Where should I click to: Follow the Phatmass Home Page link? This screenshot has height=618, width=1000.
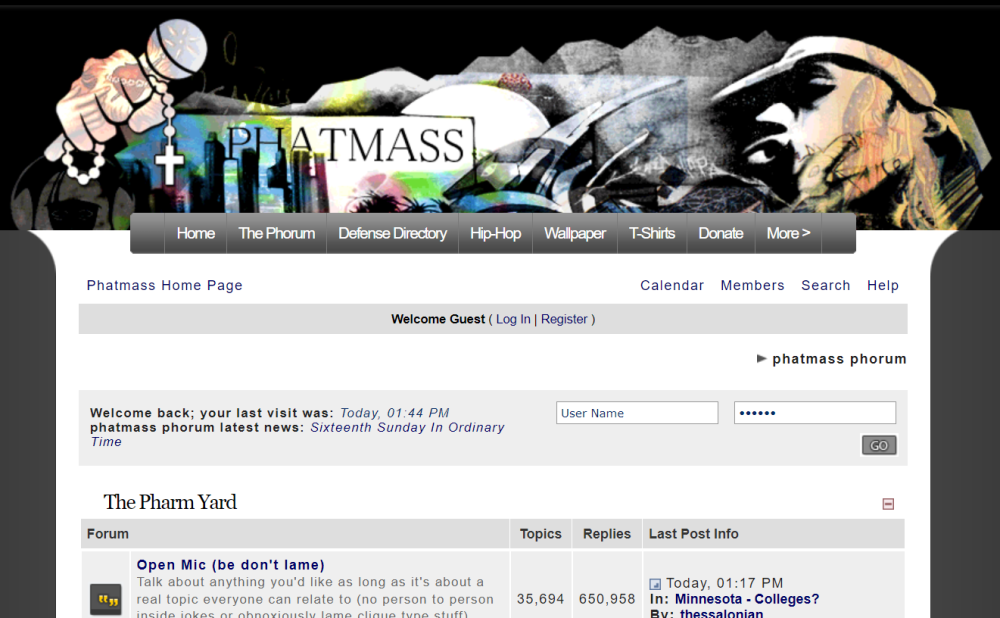[165, 285]
